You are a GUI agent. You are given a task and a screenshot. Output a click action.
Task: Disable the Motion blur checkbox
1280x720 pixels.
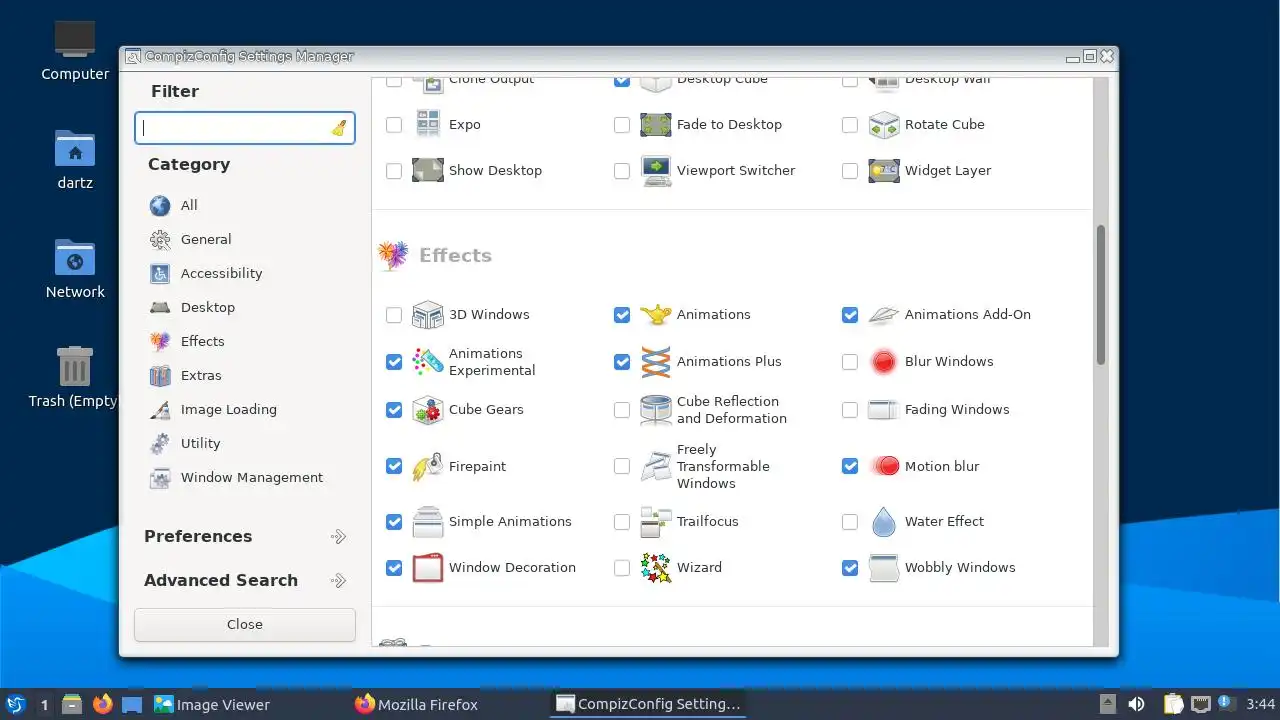point(850,467)
